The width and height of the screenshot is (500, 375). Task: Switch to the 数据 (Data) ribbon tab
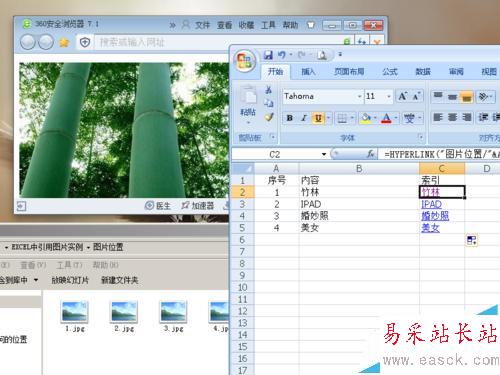423,71
